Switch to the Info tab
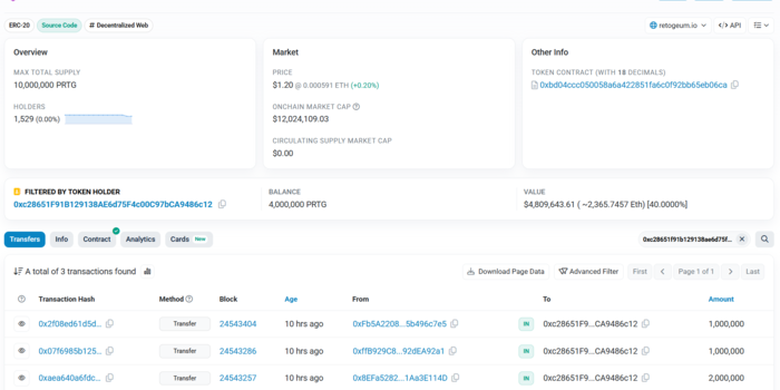Screen dimensions: 780x390 point(62,239)
